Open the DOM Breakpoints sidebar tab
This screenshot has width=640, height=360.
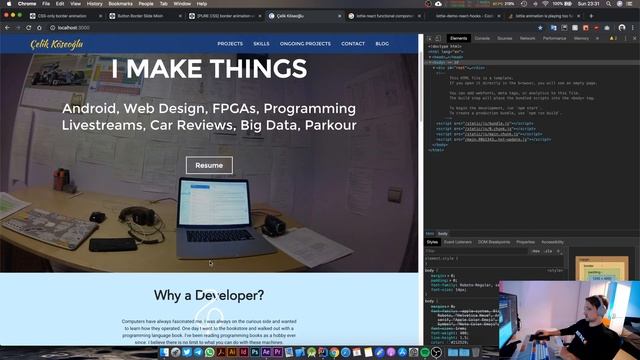[x=494, y=242]
